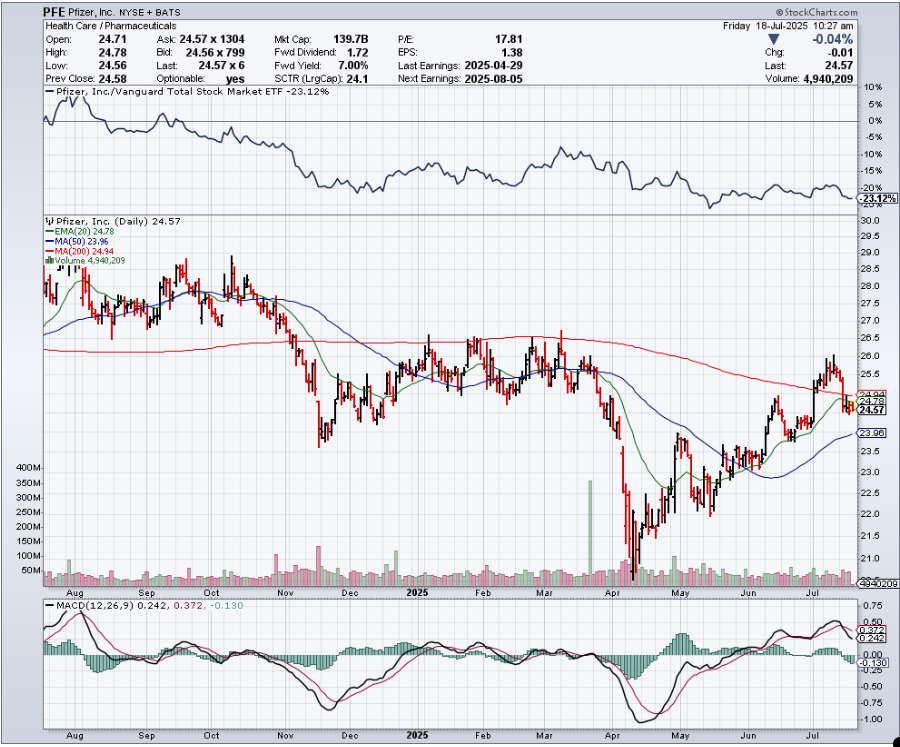The width and height of the screenshot is (900, 747).
Task: Click the 30.0 price axis label
Action: [870, 221]
